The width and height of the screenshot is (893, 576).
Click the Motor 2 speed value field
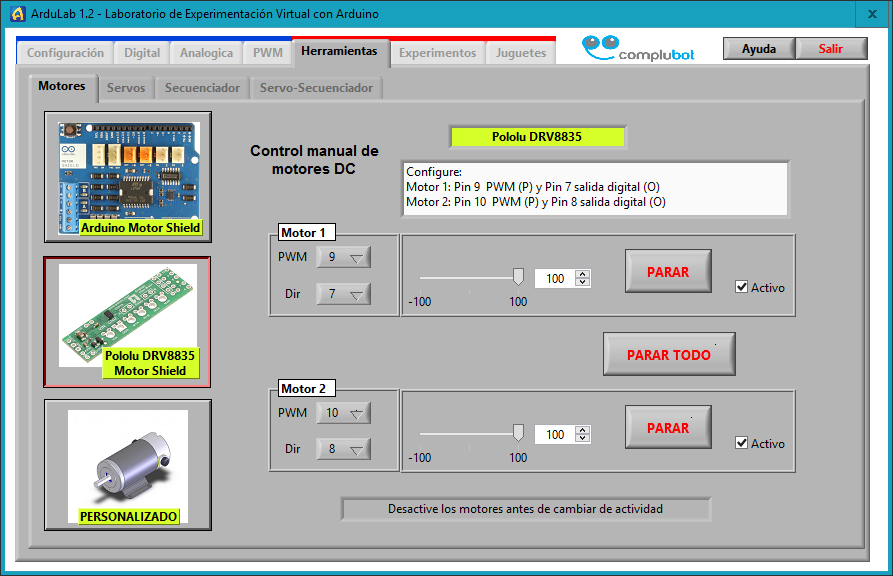[x=556, y=435]
